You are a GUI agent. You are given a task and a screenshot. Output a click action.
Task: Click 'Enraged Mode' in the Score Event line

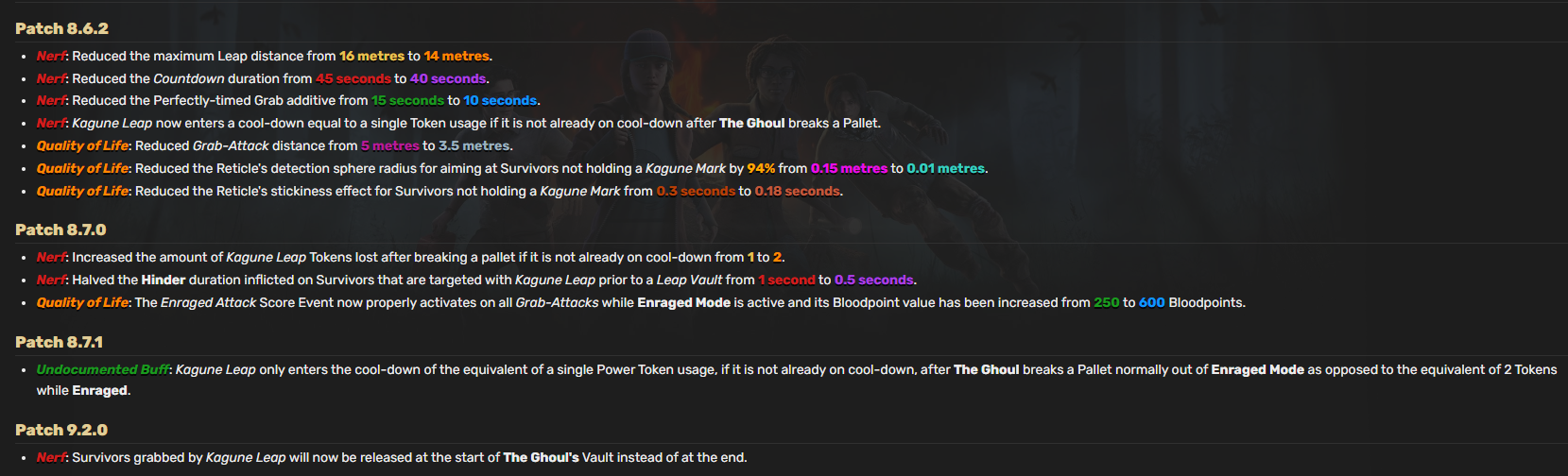pos(683,302)
